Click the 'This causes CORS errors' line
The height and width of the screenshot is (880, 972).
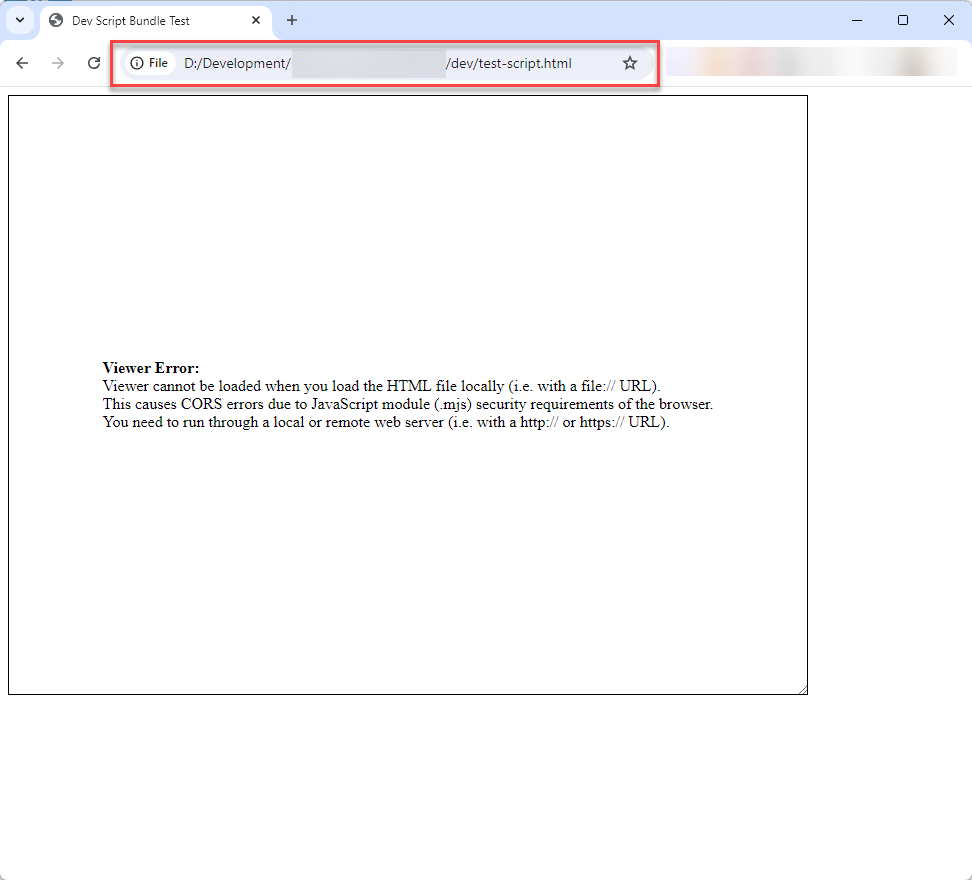pyautogui.click(x=407, y=404)
